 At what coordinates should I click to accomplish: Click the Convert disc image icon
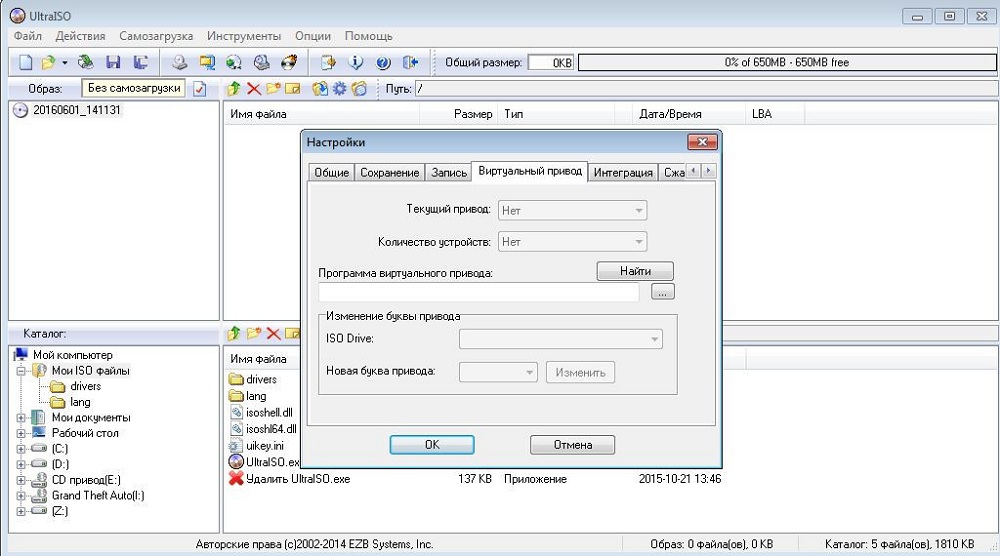click(234, 62)
